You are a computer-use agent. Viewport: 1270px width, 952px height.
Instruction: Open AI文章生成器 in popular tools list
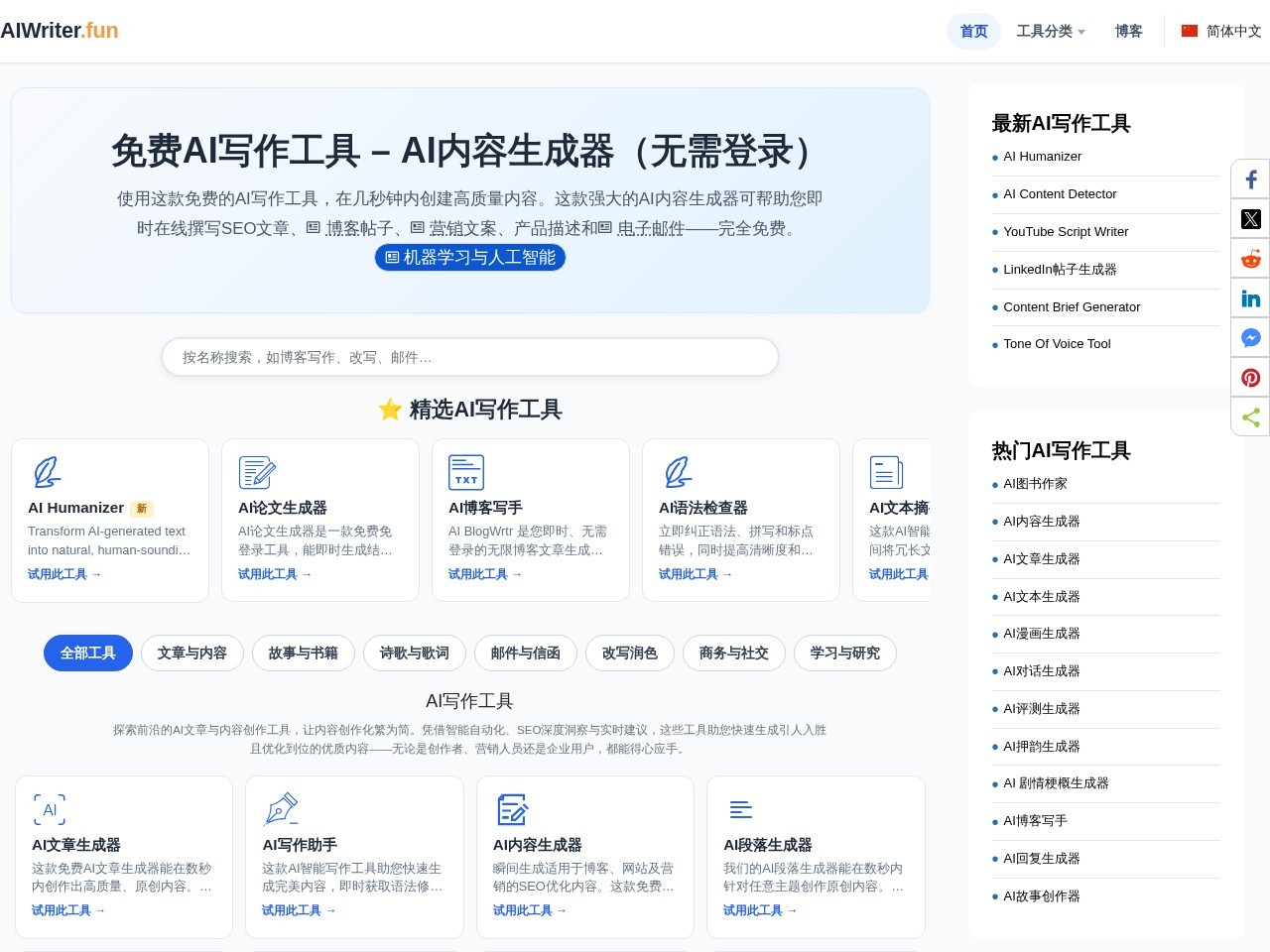pyautogui.click(x=1041, y=559)
